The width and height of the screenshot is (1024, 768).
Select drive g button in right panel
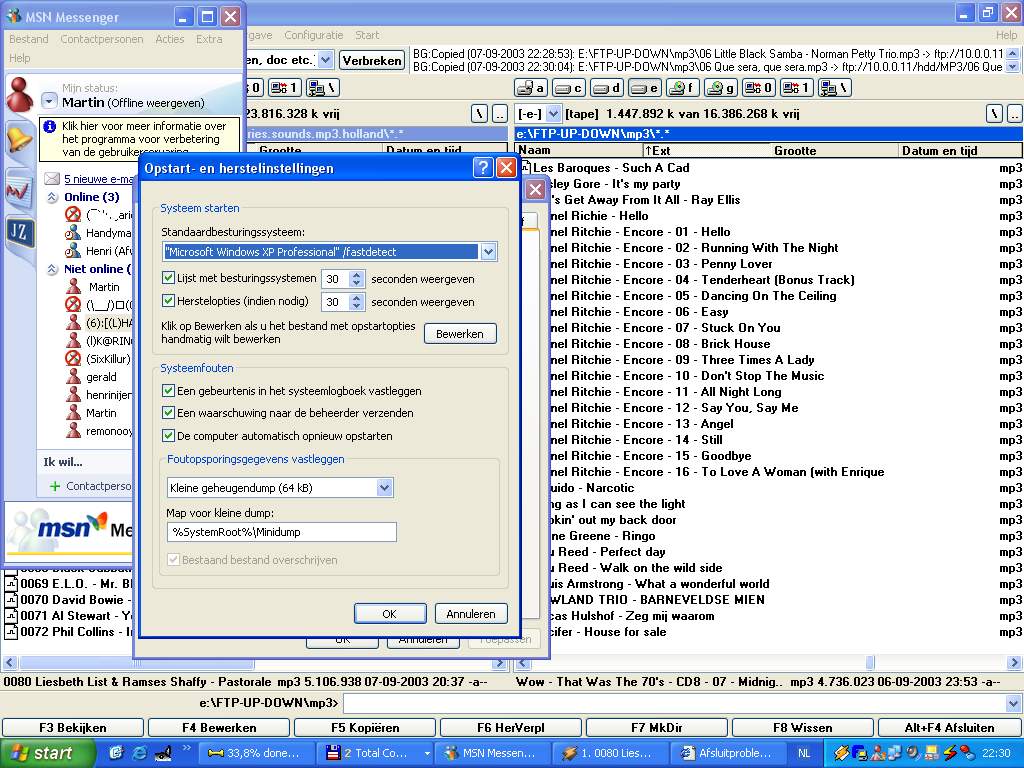pyautogui.click(x=720, y=88)
